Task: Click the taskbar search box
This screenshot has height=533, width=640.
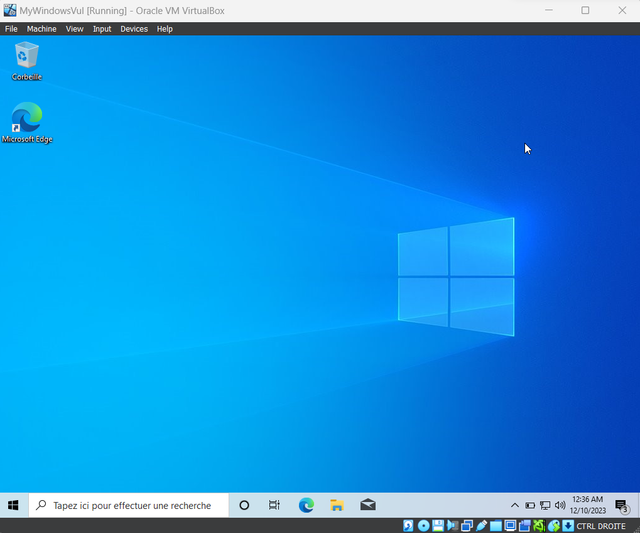Action: click(129, 505)
